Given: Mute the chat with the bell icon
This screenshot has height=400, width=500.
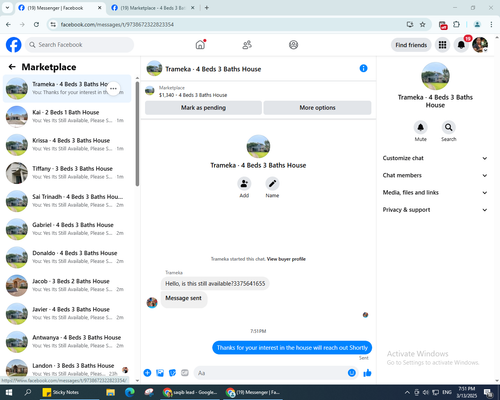Looking at the screenshot, I should click(421, 127).
